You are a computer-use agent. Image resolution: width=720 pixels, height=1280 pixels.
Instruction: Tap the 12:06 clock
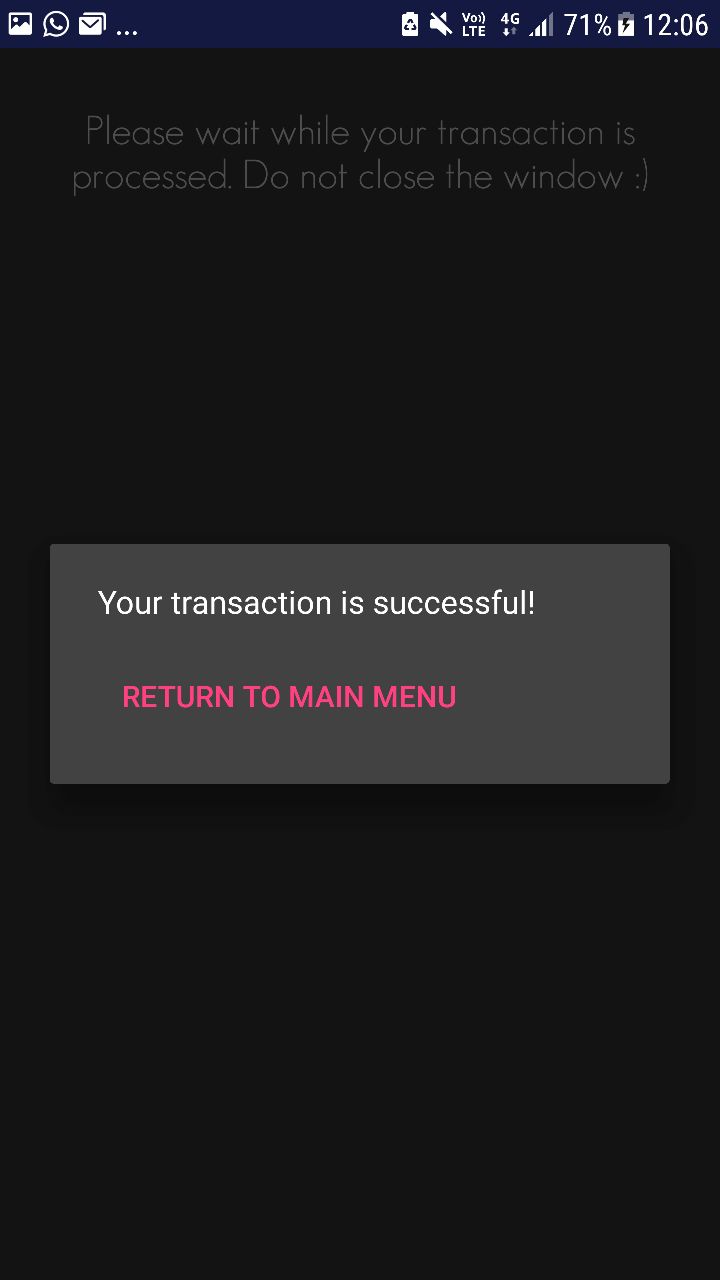point(675,24)
